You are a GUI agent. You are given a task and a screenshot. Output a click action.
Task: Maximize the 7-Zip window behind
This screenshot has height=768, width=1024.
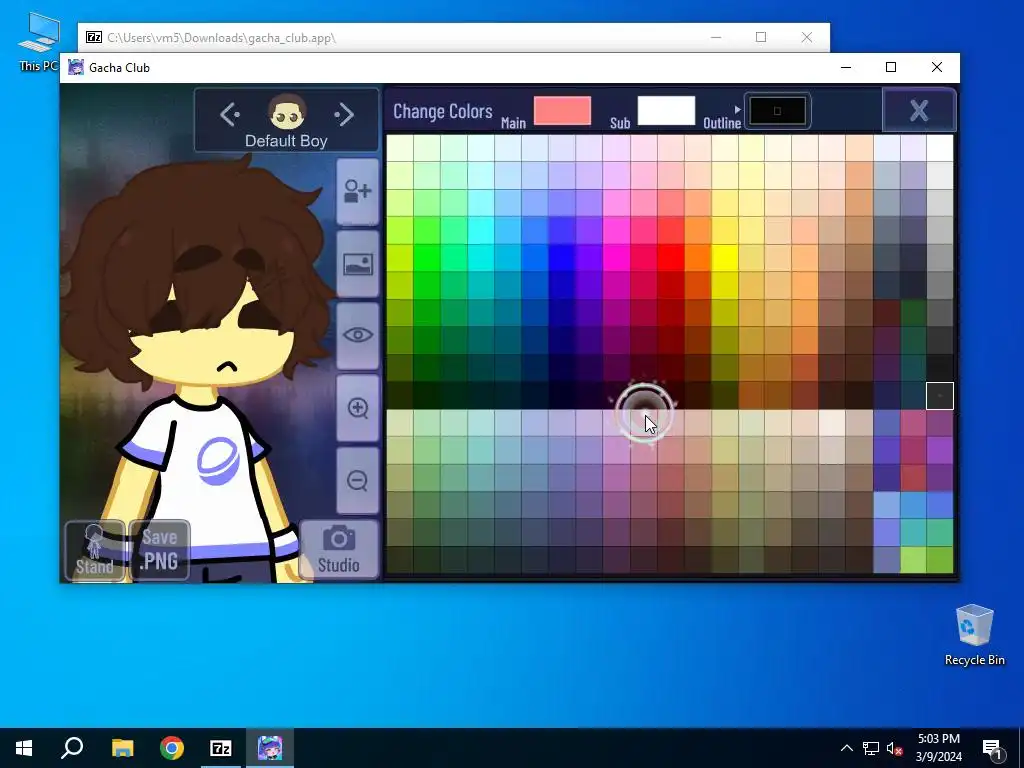761,37
